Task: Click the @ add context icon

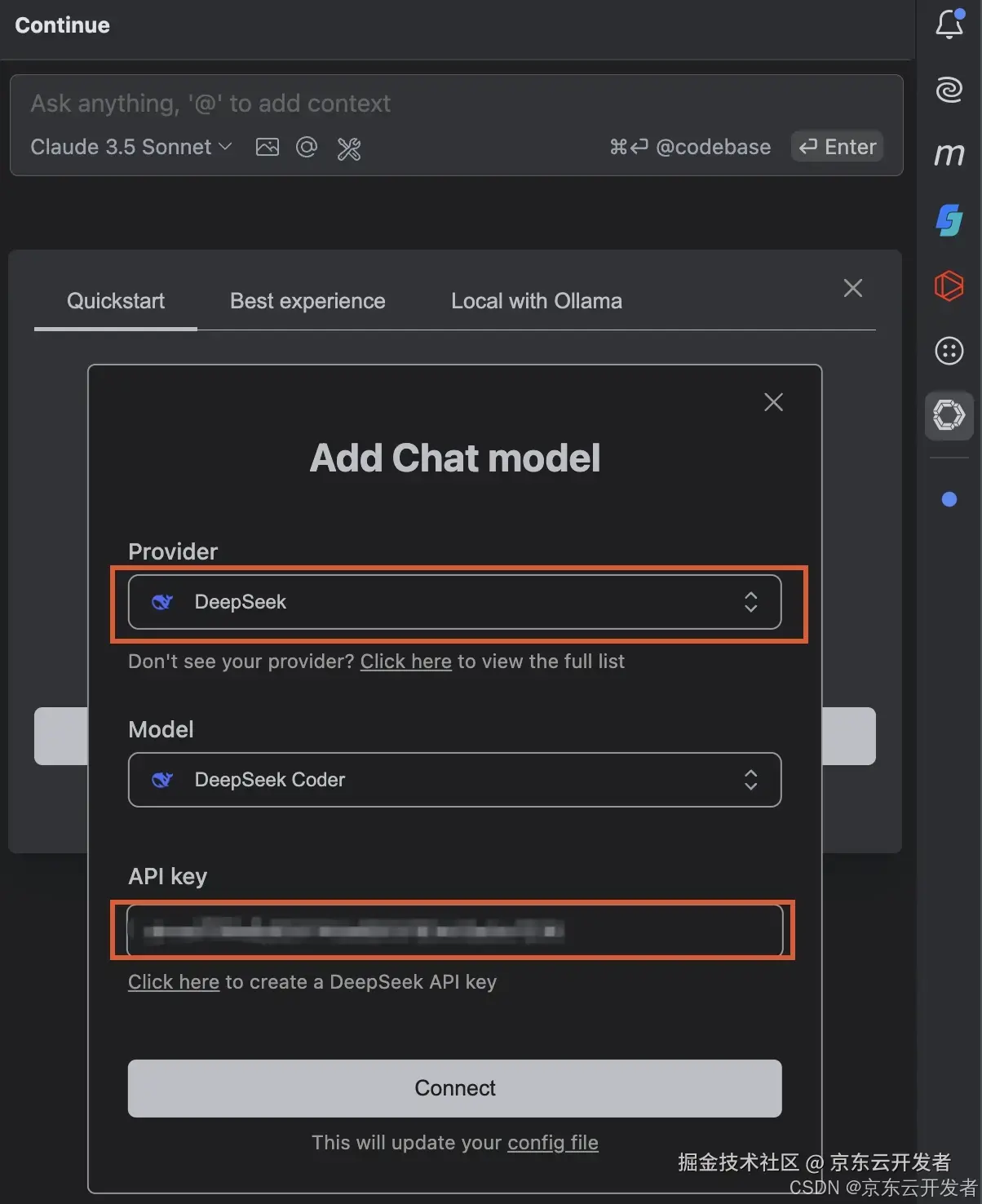Action: (x=307, y=147)
